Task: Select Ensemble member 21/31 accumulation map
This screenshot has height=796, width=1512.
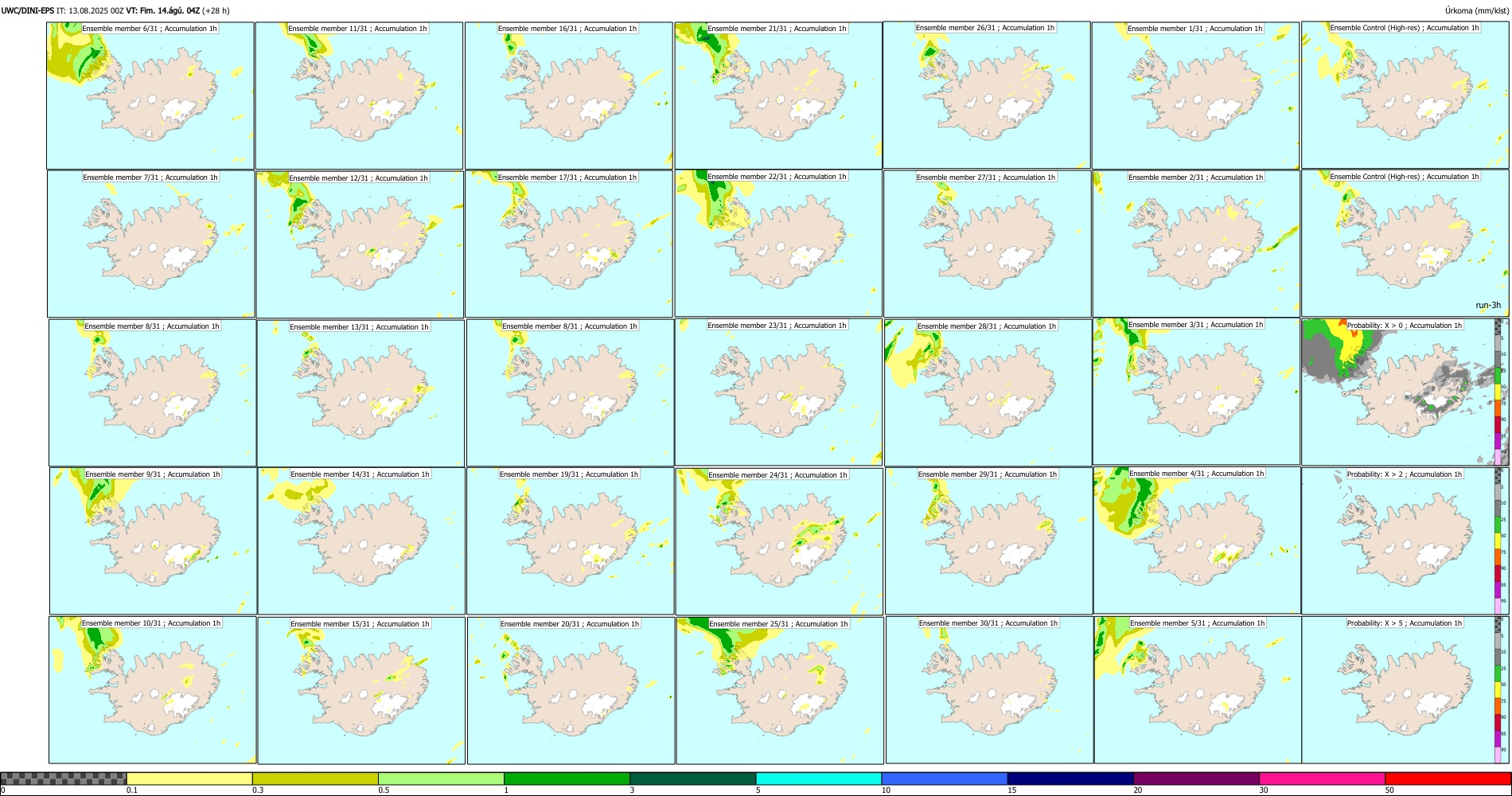Action: tap(778, 96)
